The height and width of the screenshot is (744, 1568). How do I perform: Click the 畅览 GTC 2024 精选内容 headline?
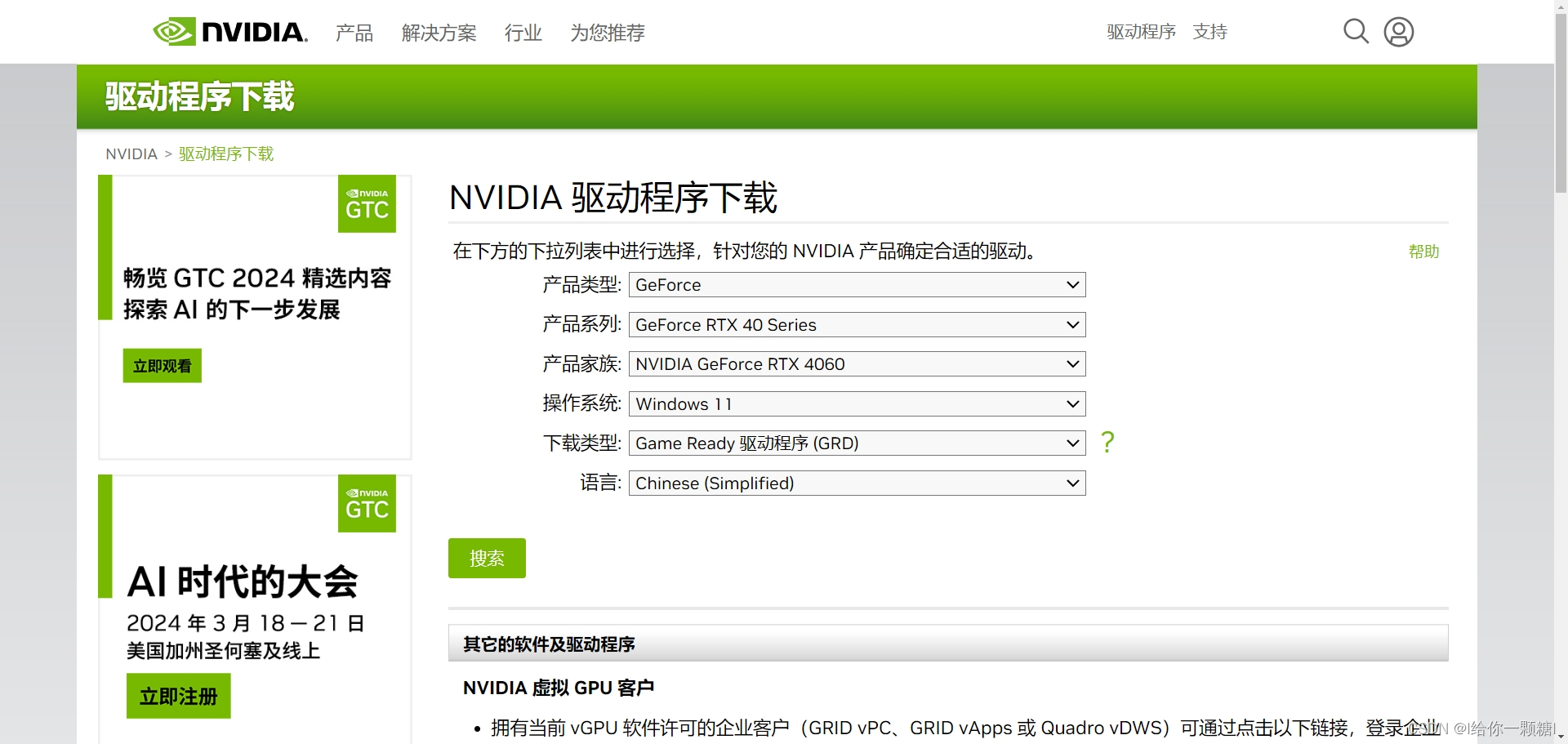point(257,278)
